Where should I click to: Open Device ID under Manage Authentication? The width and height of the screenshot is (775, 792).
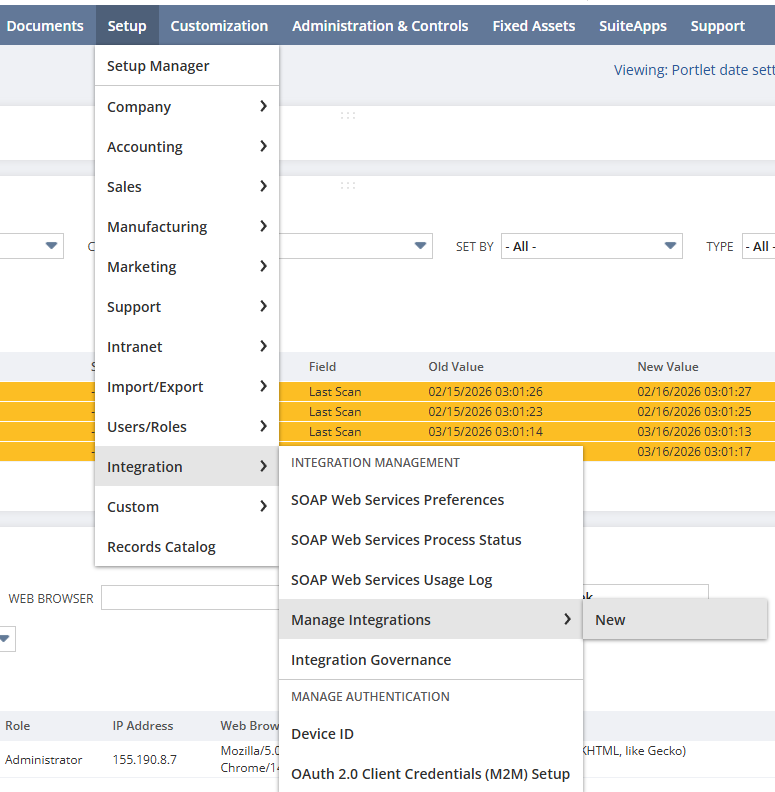tap(431, 733)
